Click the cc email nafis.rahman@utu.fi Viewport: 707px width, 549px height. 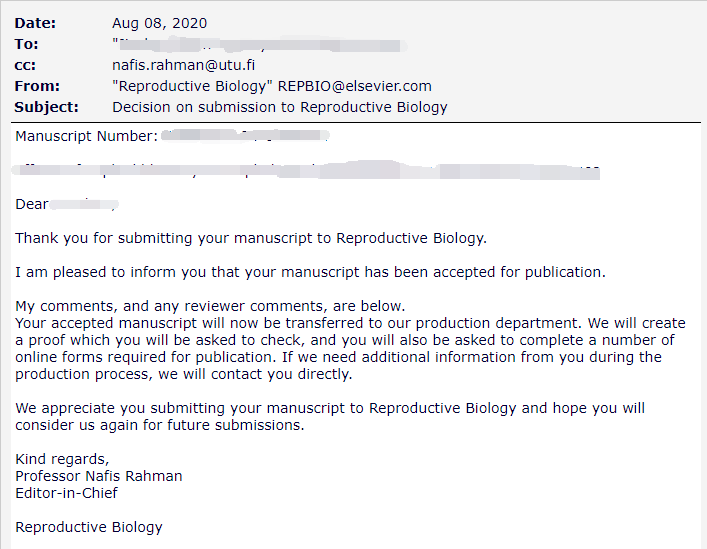click(184, 65)
